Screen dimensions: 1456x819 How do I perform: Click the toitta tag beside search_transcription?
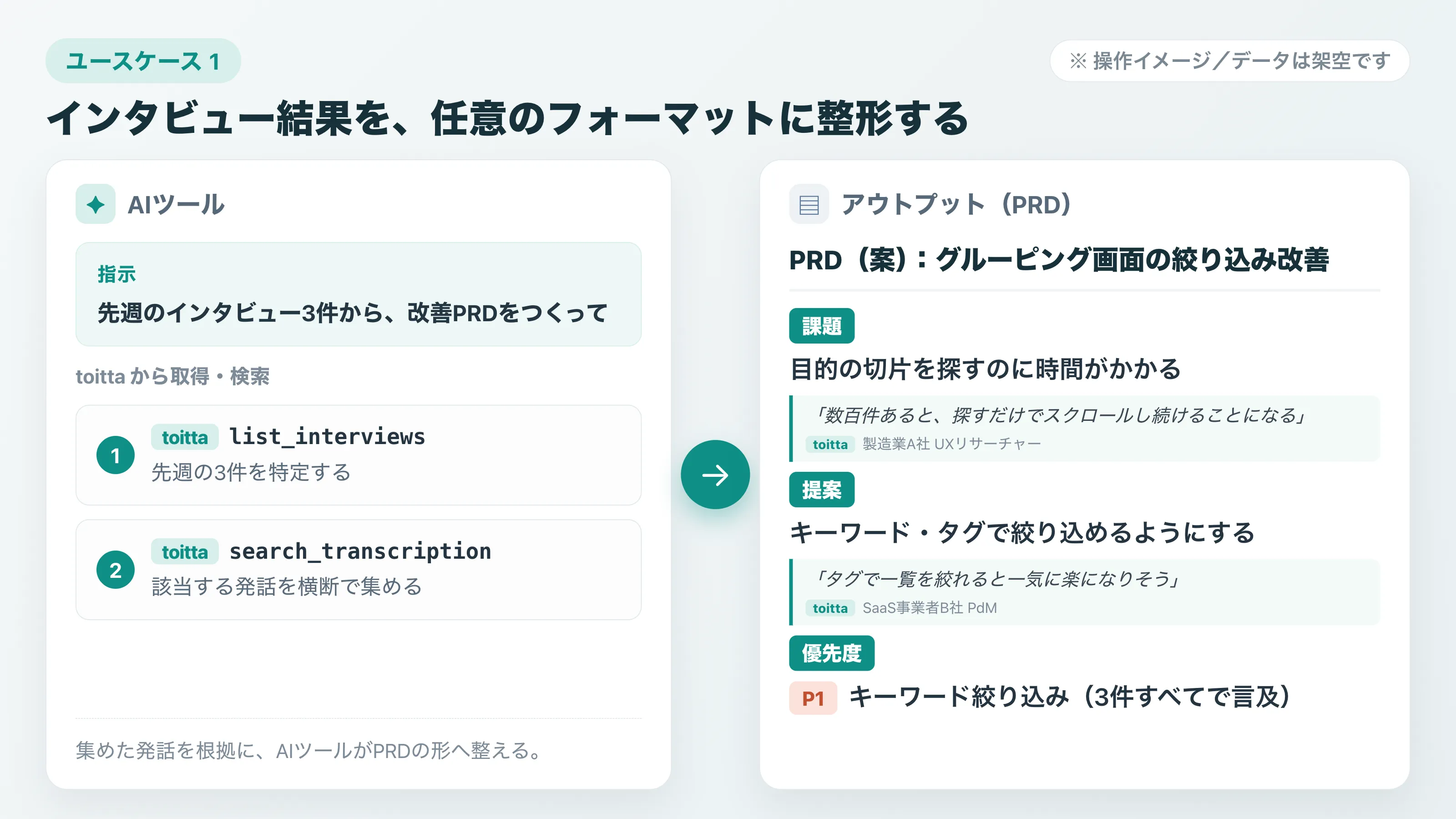(x=185, y=551)
